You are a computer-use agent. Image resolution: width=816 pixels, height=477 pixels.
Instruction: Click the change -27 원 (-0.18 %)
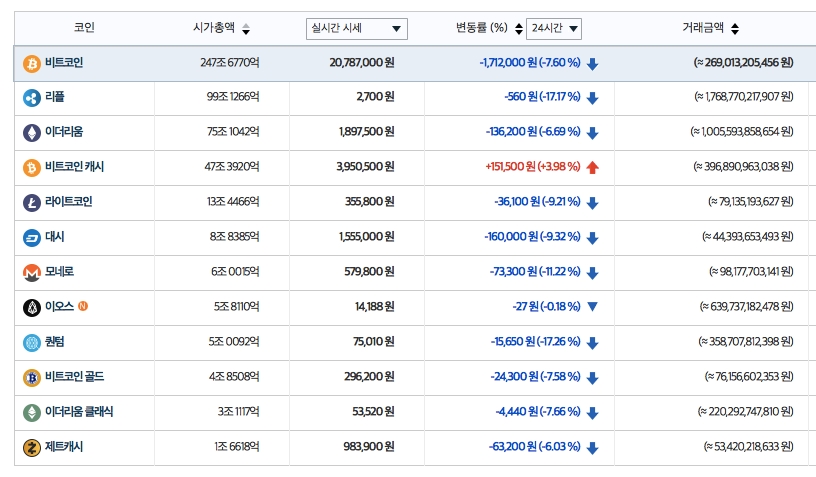pyautogui.click(x=546, y=306)
